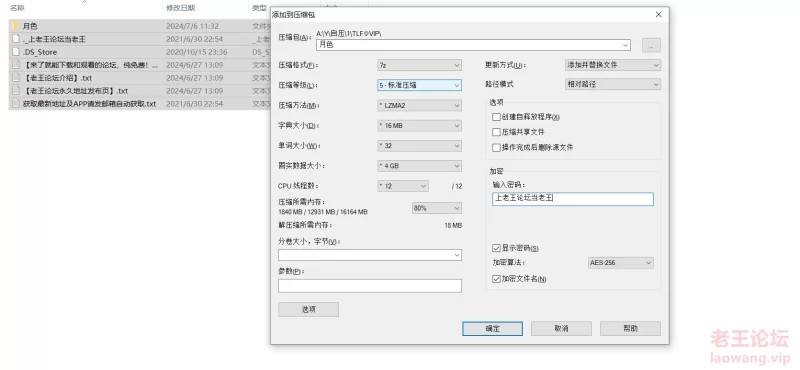Click the file icon beside 【老王论坛介绍】.txt

(x=15, y=78)
